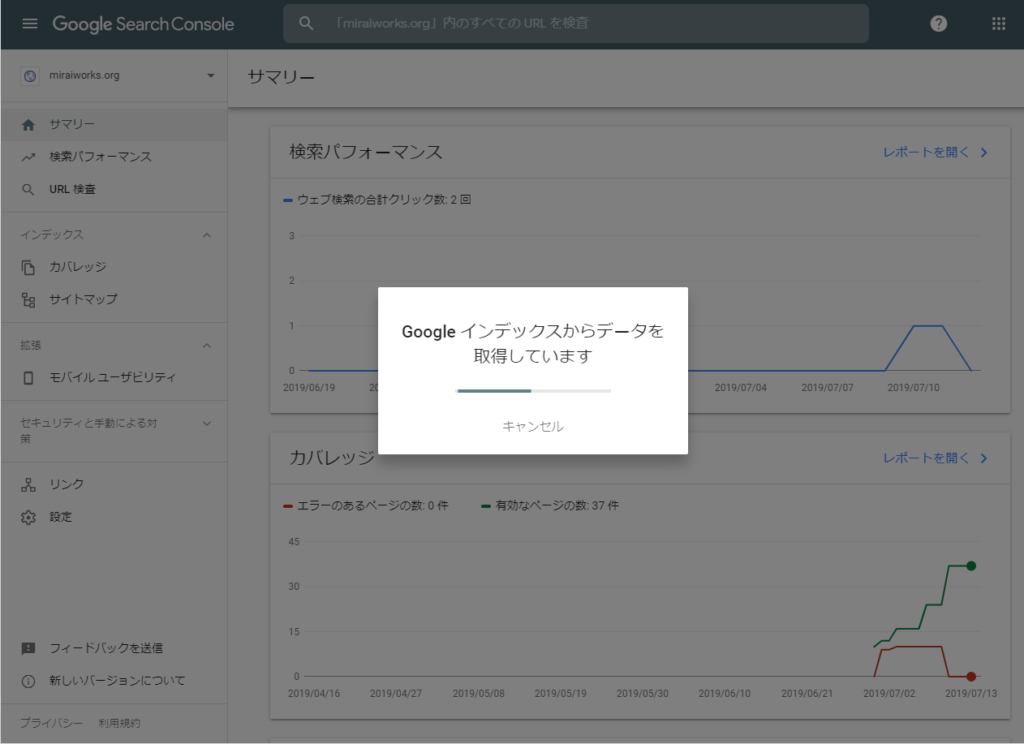1024x744 pixels.
Task: Open サイトマップ from the sidebar
Action: click(x=114, y=300)
